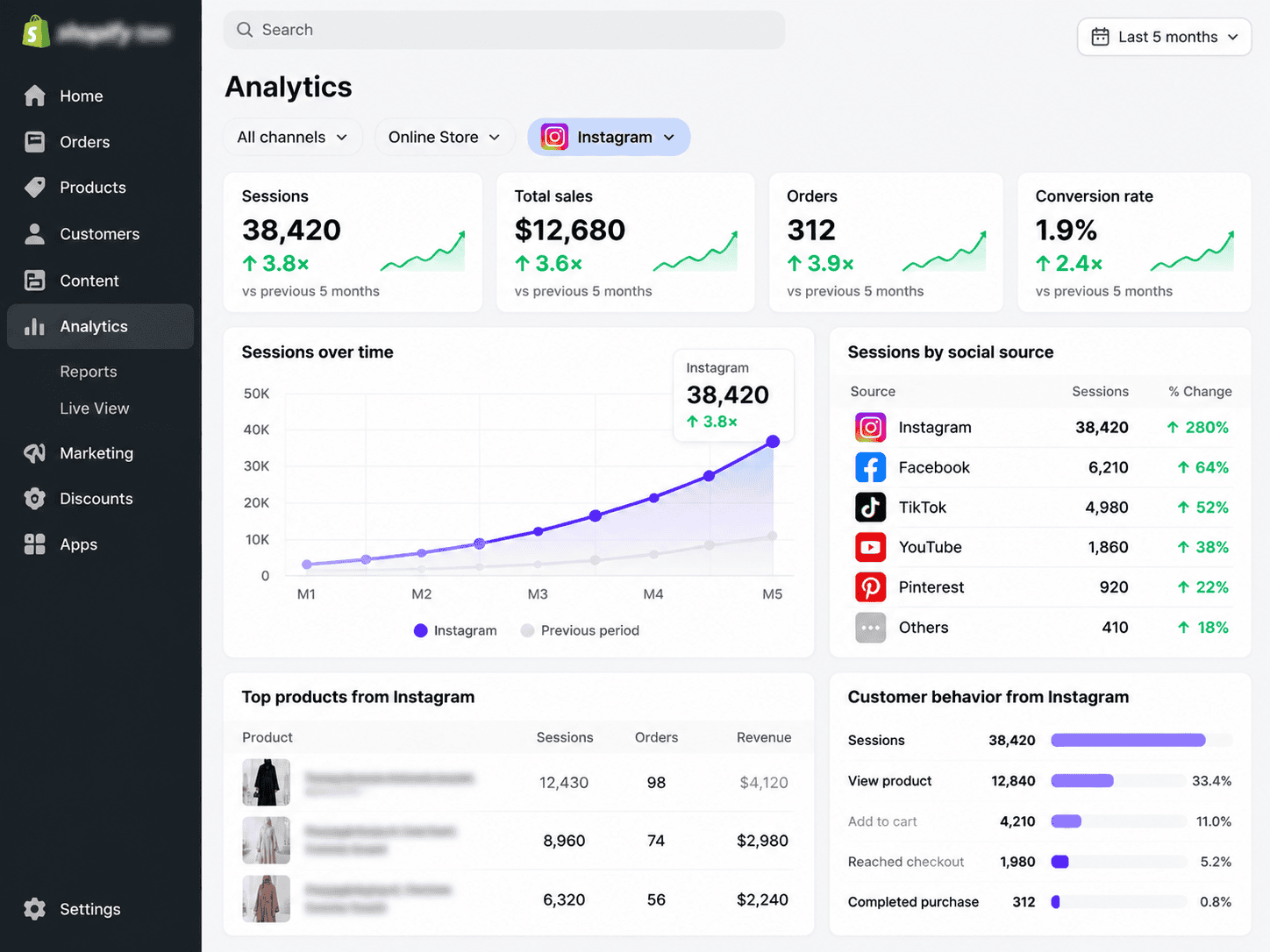This screenshot has width=1270, height=952.
Task: Click the white dress product thumbnail
Action: click(266, 840)
